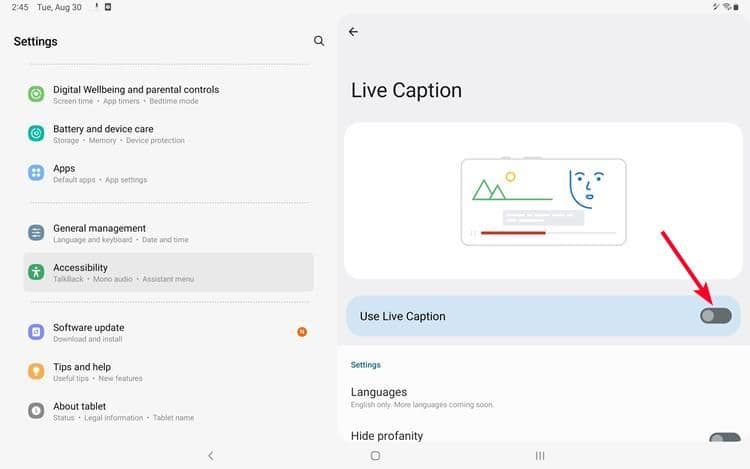Open recent apps from navigation bar
Viewport: 750px width, 469px height.
click(x=540, y=456)
